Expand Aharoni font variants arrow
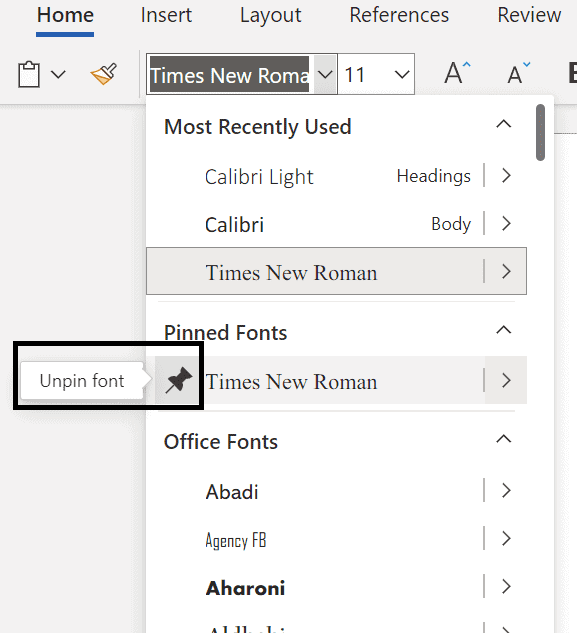Image resolution: width=577 pixels, height=633 pixels. (x=506, y=587)
